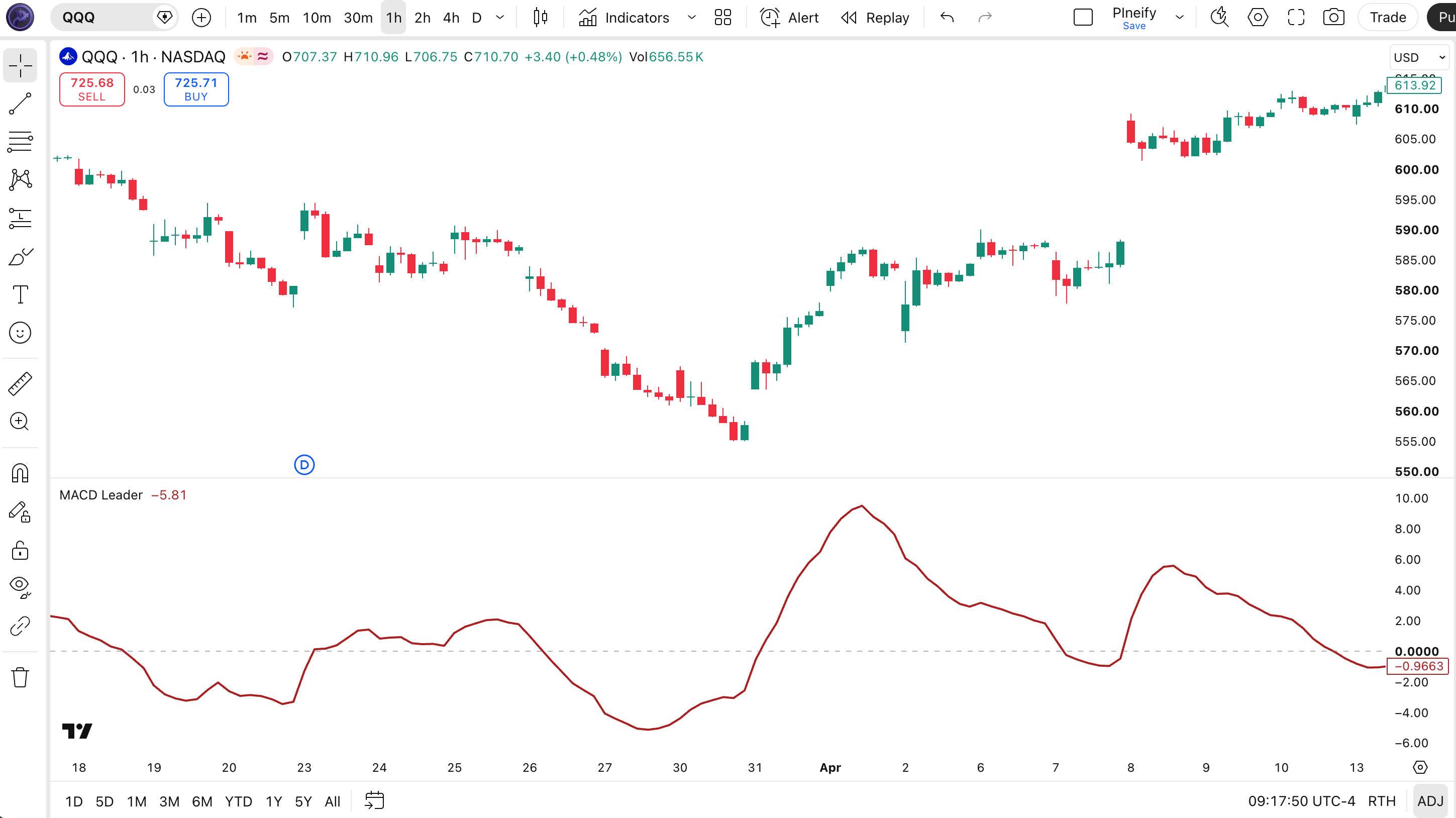
Task: Open the 09:17:50 UTC-4 timezone menu
Action: (1302, 801)
